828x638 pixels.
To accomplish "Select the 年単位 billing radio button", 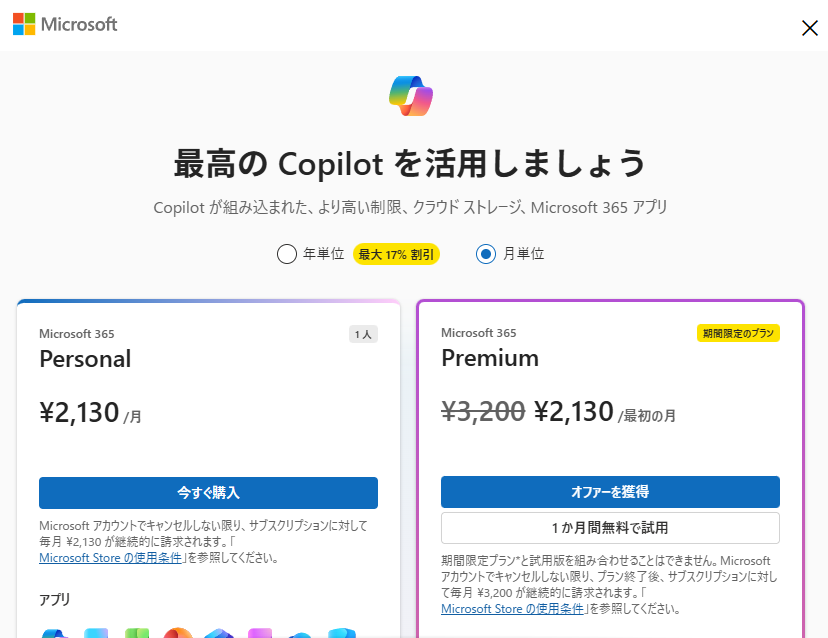I will [x=287, y=253].
